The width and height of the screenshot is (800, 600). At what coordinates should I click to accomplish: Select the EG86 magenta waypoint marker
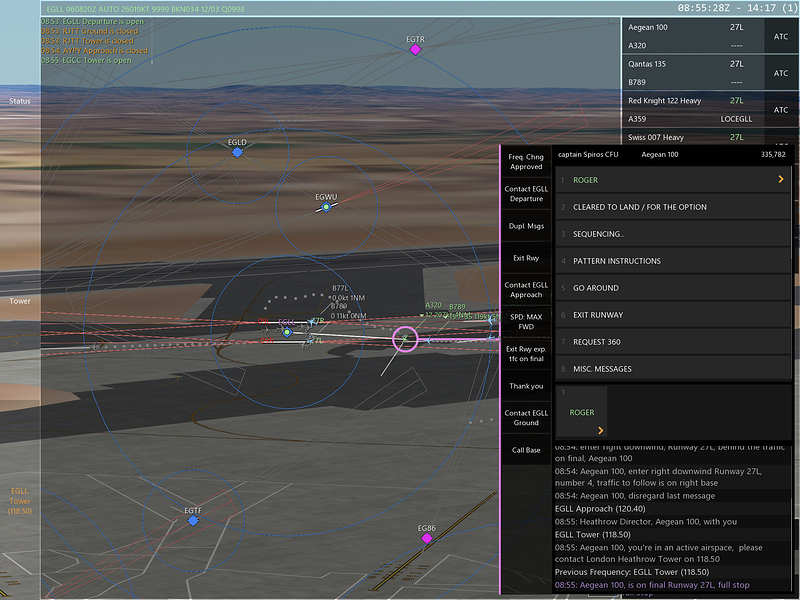point(427,538)
